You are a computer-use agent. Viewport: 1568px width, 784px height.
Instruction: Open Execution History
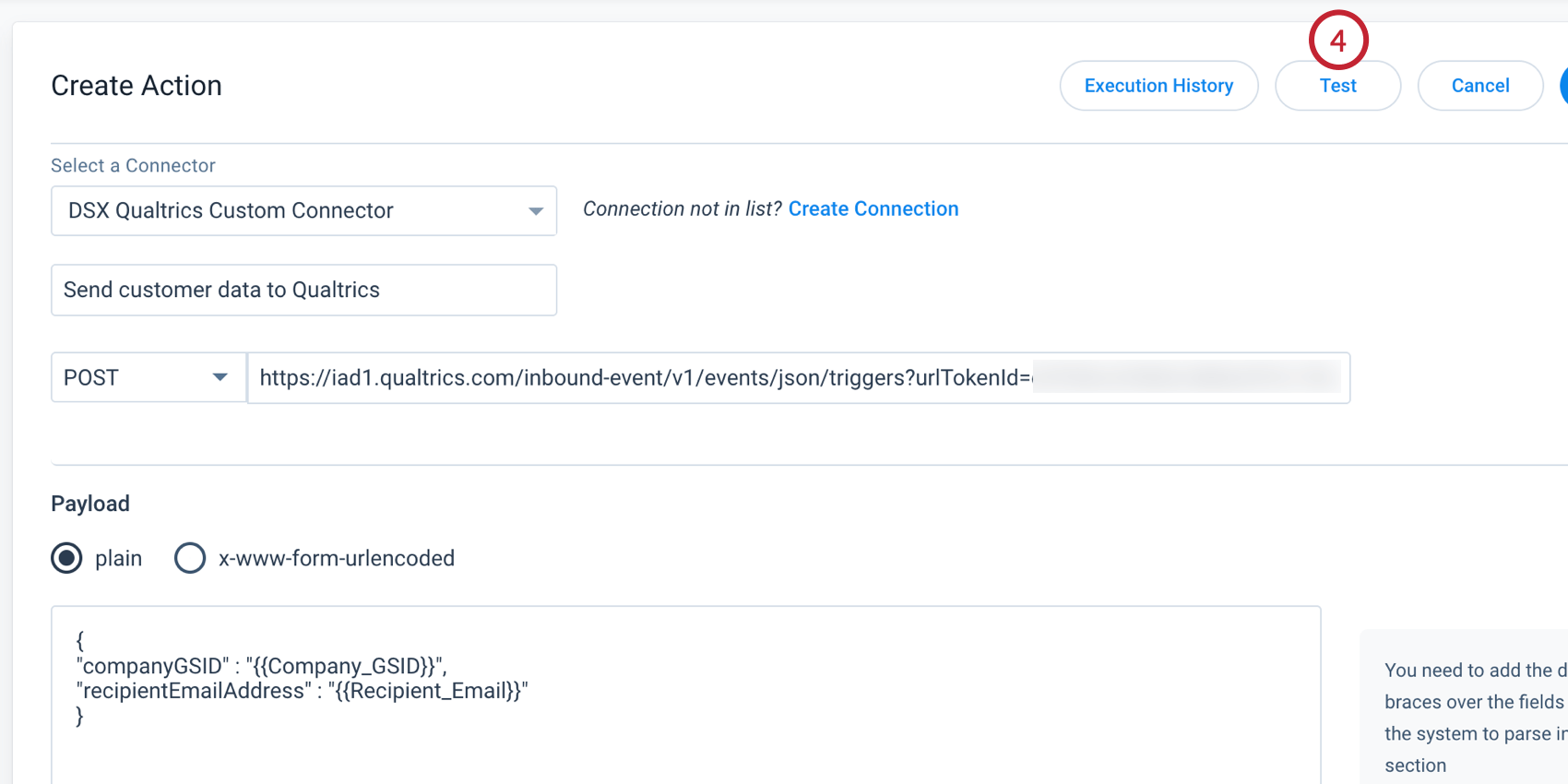point(1158,86)
